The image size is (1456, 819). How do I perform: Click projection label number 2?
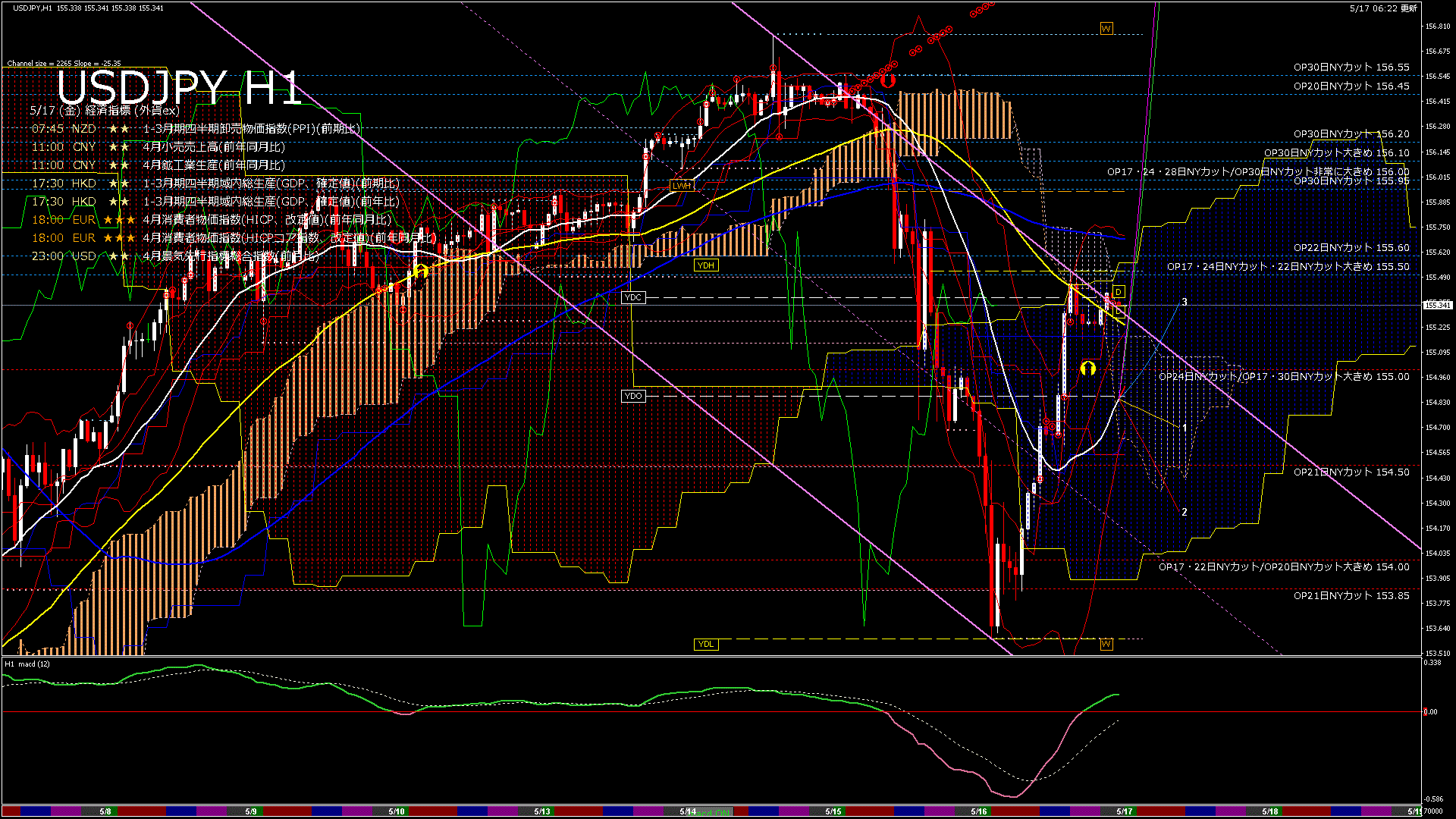[1185, 512]
